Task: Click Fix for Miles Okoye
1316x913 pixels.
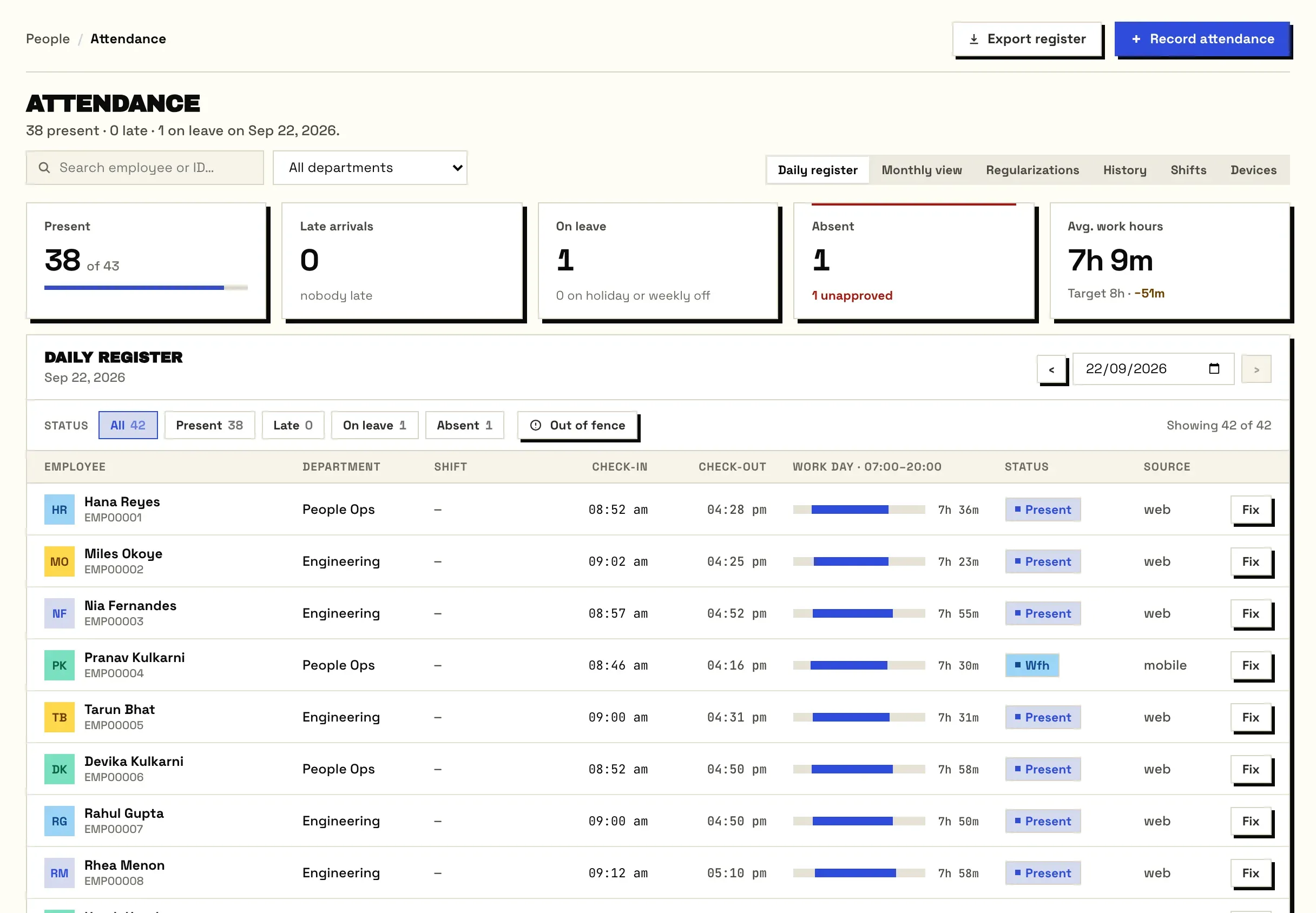Action: point(1251,561)
